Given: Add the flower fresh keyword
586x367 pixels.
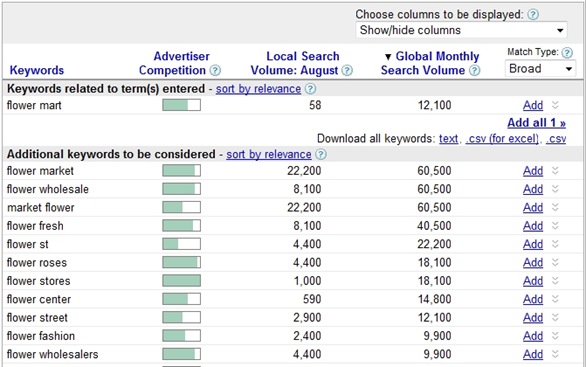Looking at the screenshot, I should [533, 226].
